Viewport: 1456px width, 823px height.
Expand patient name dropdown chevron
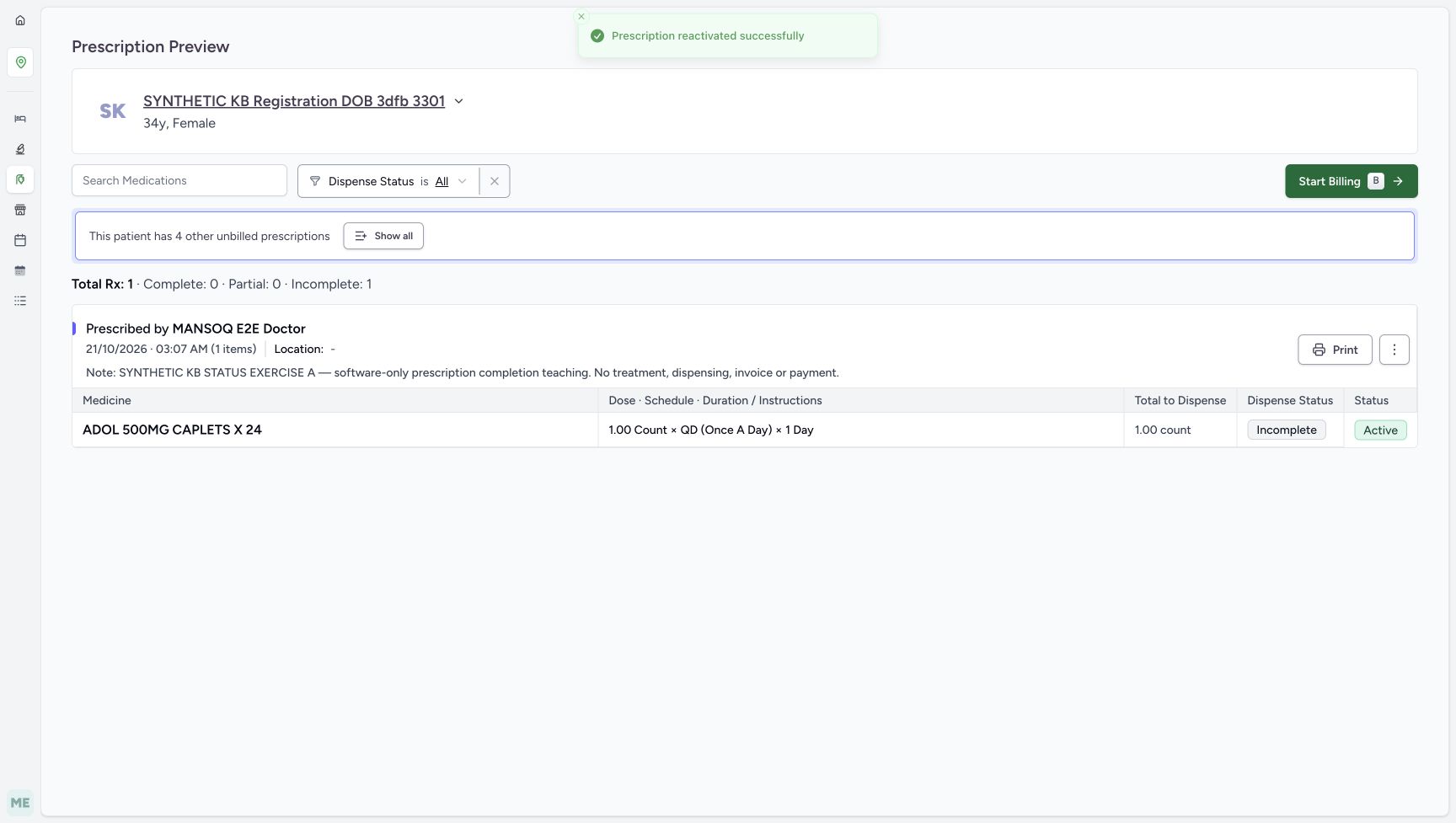[459, 101]
